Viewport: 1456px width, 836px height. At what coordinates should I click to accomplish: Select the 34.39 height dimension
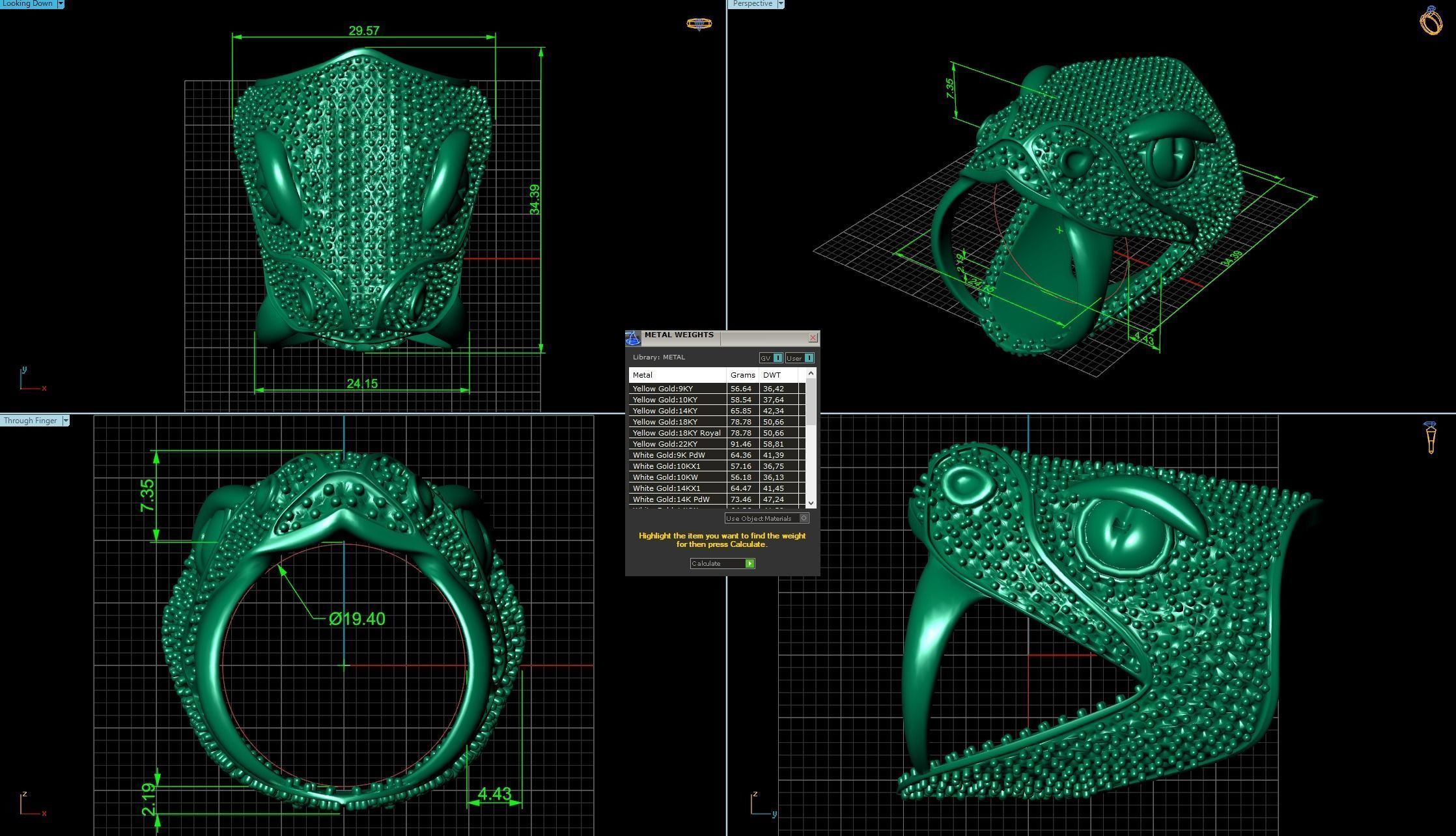coord(535,199)
